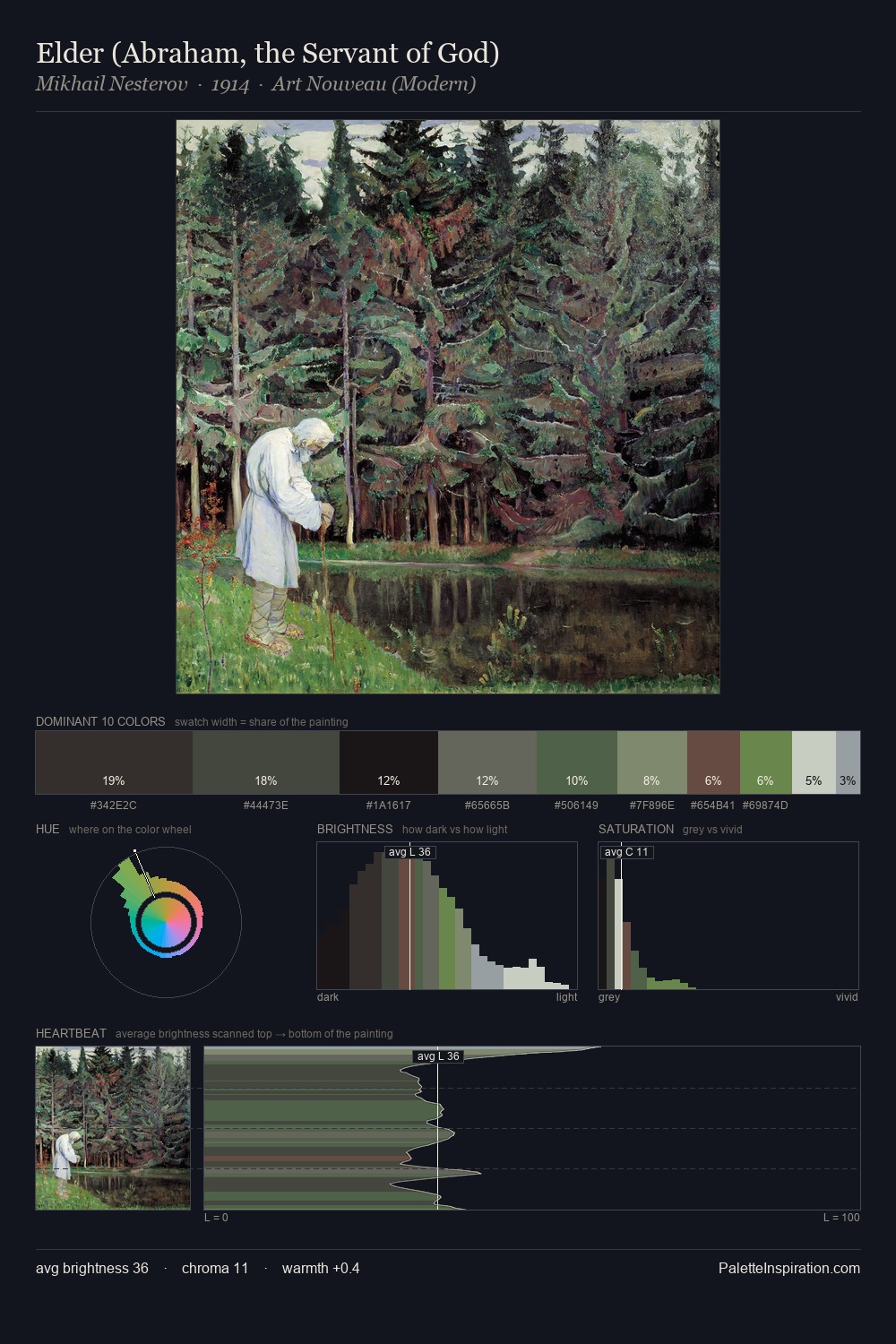This screenshot has width=896, height=1344.
Task: Click the artist name 'Mikhail Nesterov'
Action: pos(112,84)
